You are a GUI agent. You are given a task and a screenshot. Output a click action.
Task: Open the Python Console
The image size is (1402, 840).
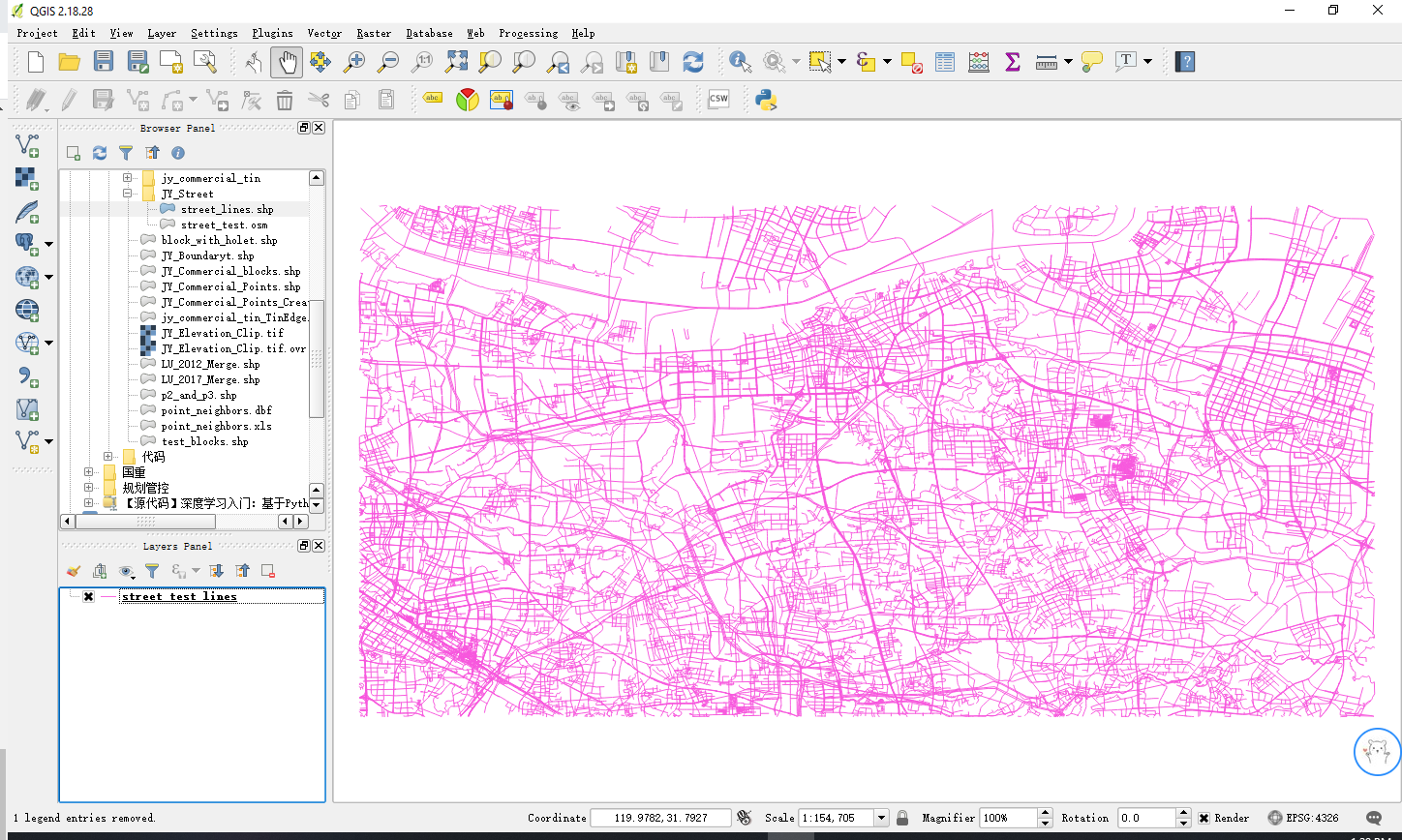765,98
